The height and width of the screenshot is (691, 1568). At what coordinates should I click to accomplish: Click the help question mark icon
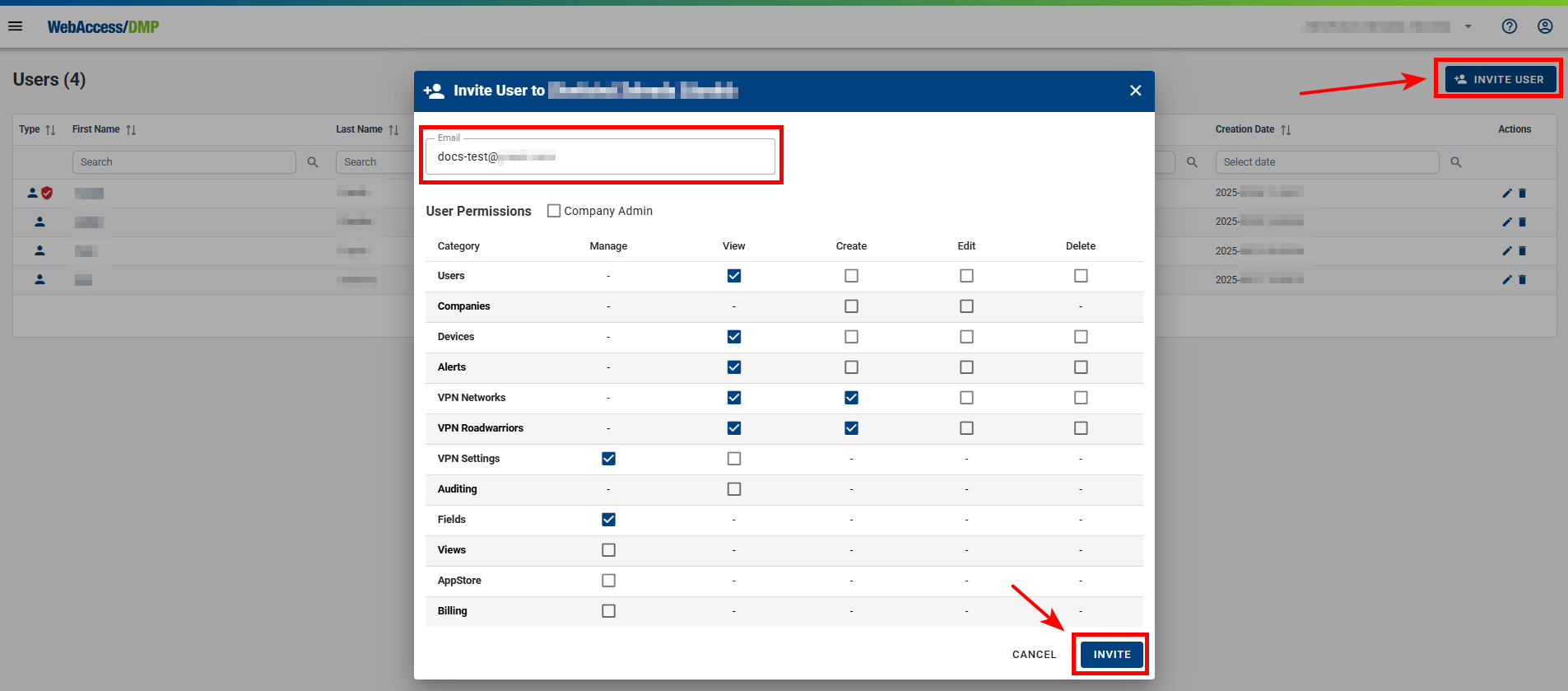1509,26
